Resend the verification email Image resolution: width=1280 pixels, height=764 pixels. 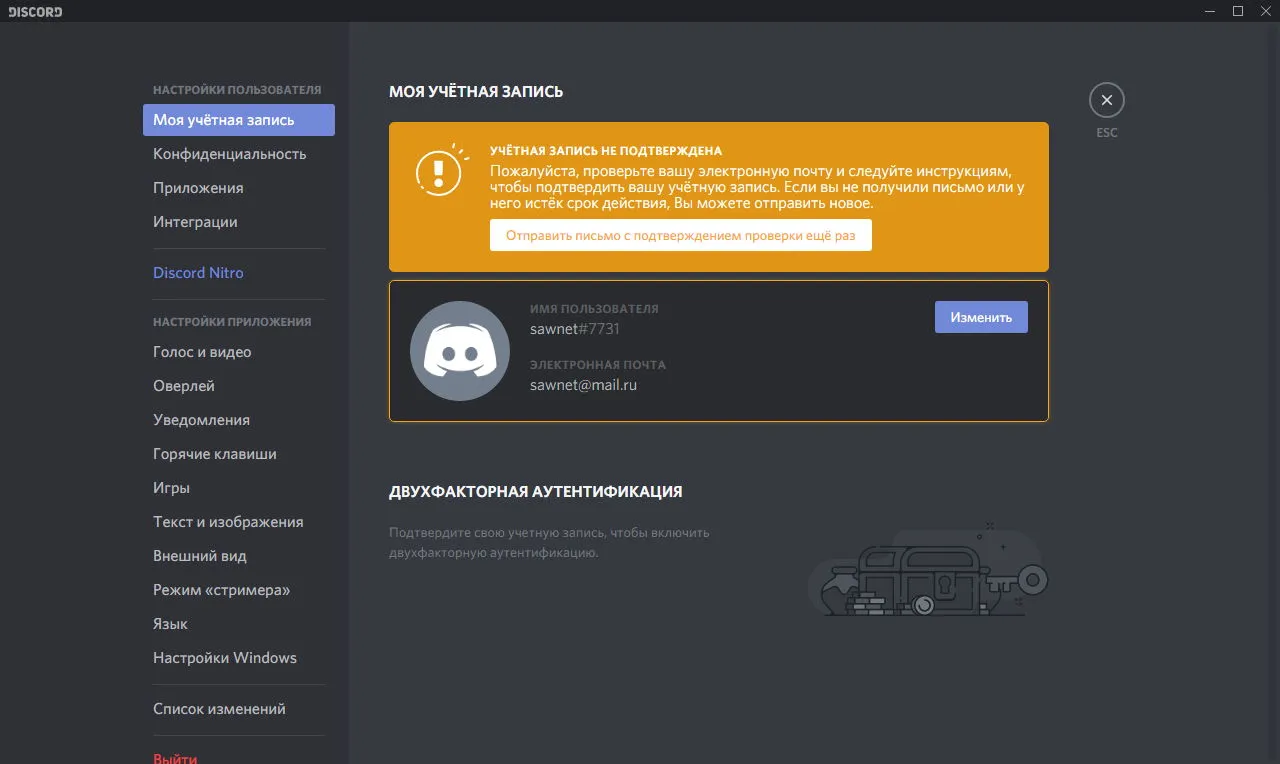tap(680, 236)
